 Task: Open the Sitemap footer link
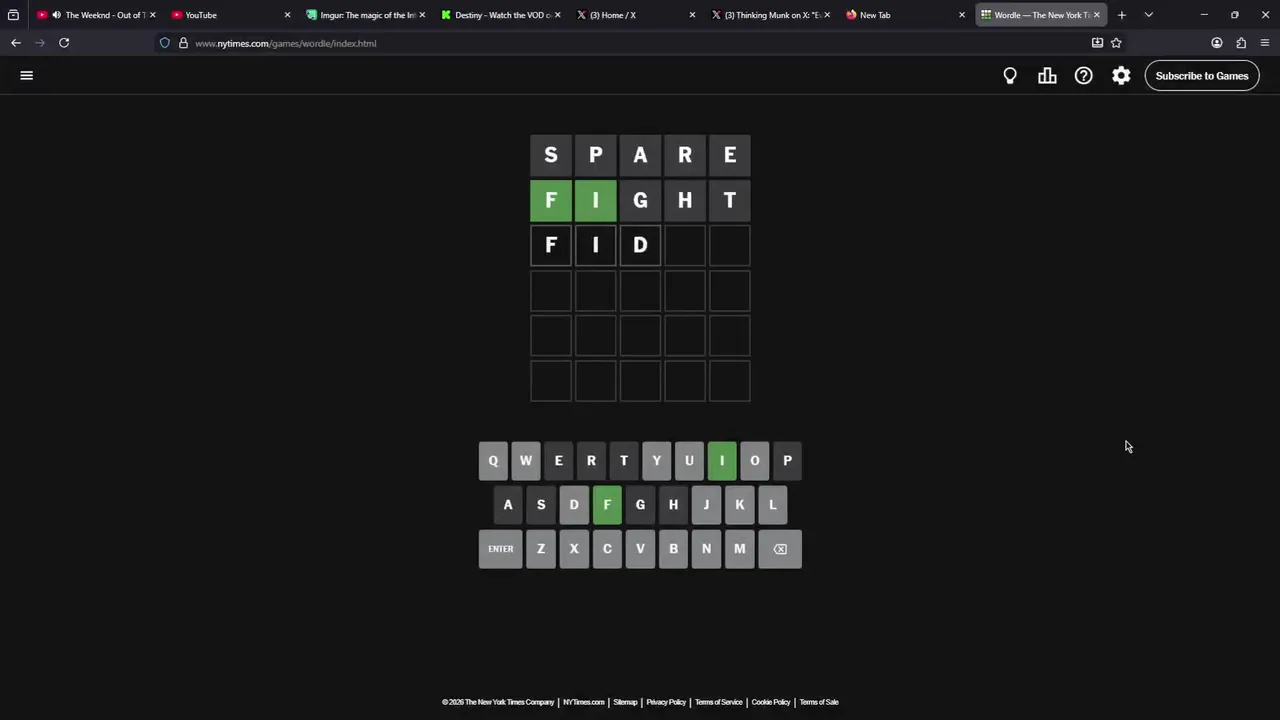[625, 702]
